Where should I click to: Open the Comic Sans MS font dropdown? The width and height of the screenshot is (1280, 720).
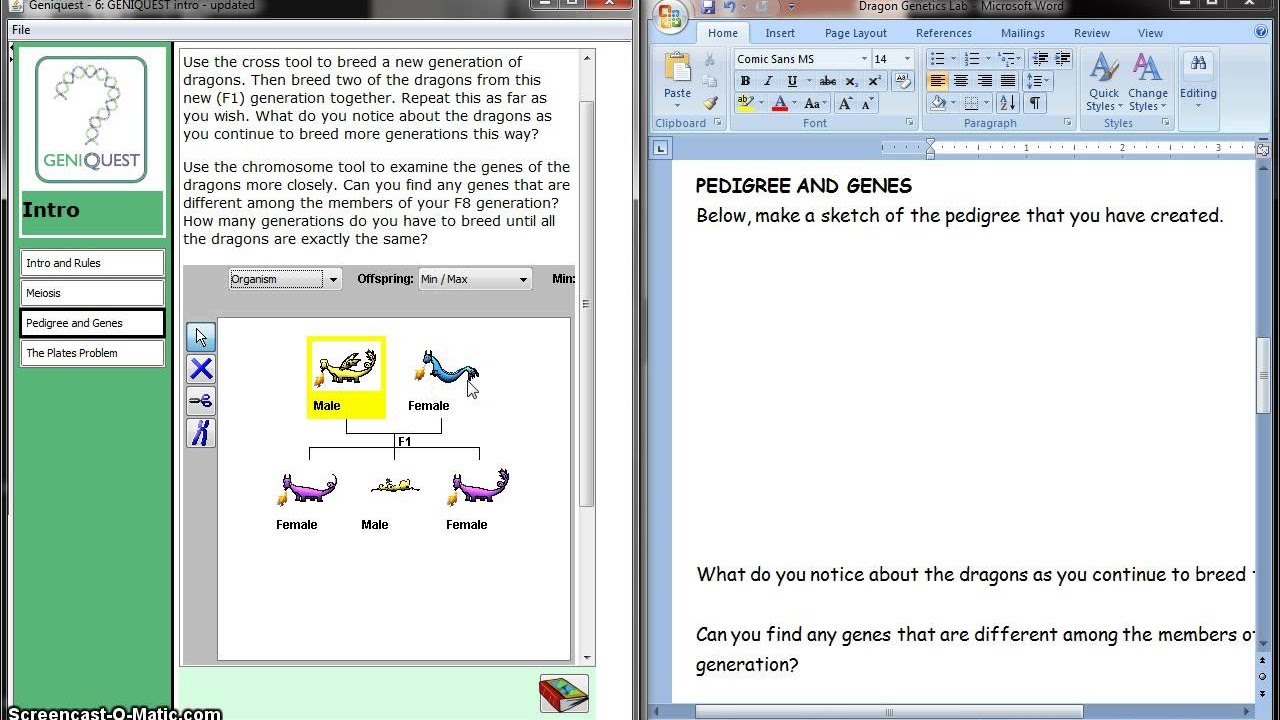click(802, 59)
